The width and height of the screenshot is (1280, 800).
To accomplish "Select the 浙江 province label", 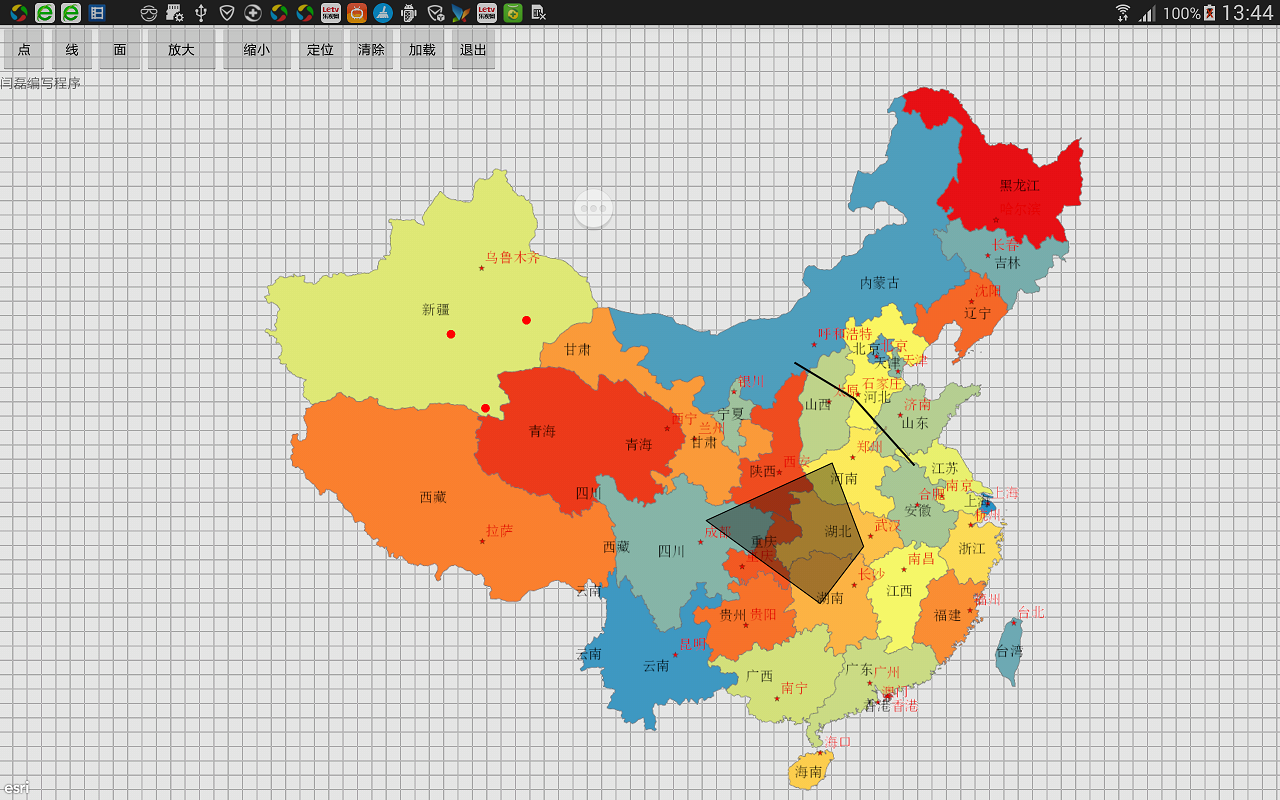I will (972, 549).
